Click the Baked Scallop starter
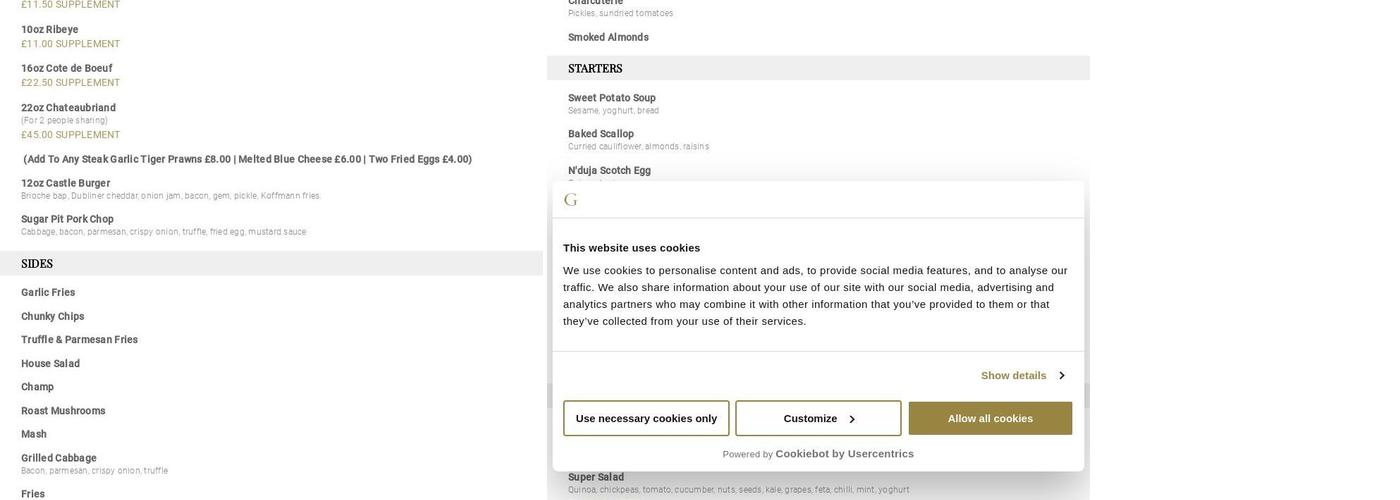This screenshot has width=1400, height=500. coord(601,134)
